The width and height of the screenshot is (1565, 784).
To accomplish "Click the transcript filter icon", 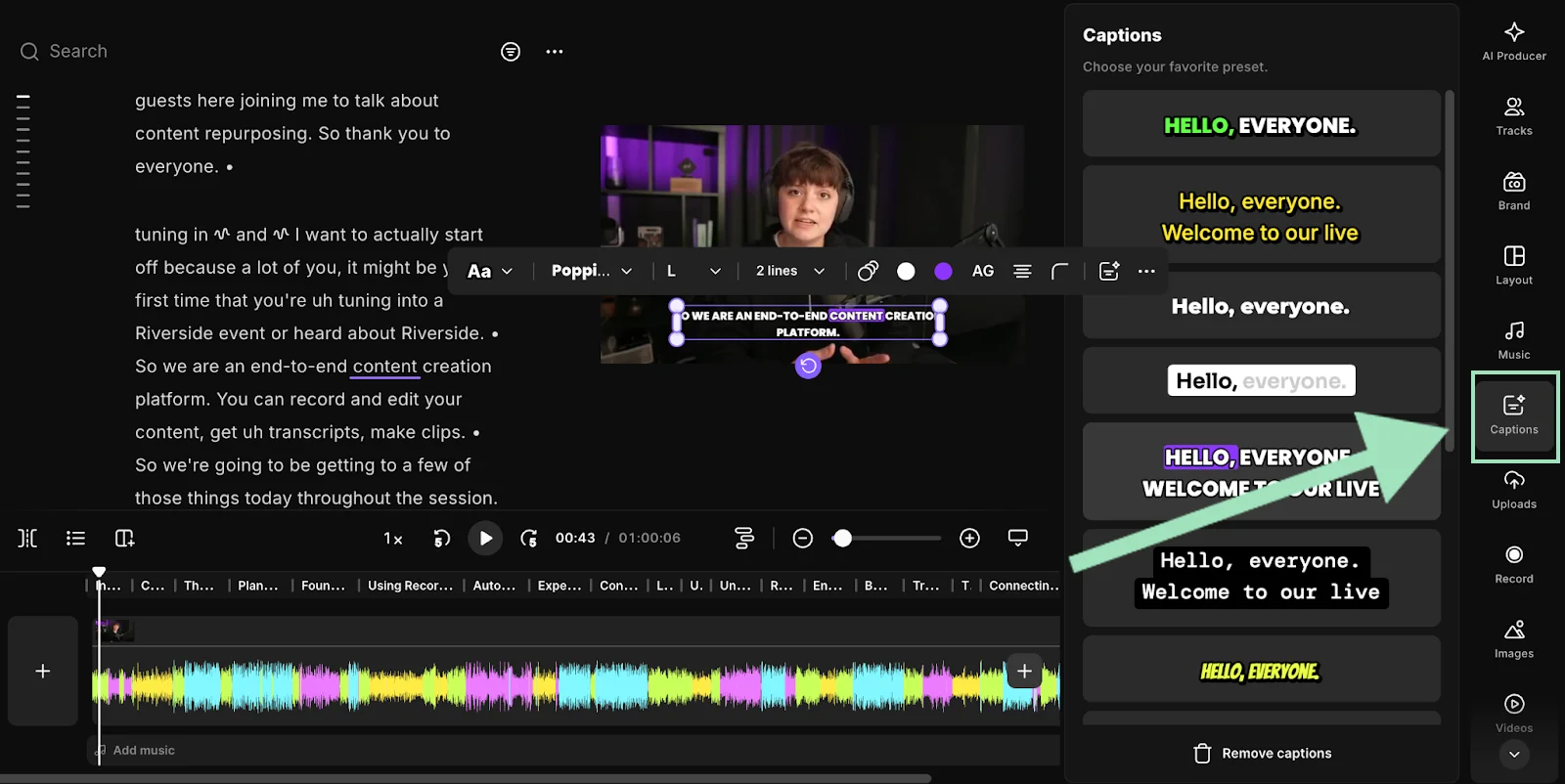I will (x=511, y=52).
